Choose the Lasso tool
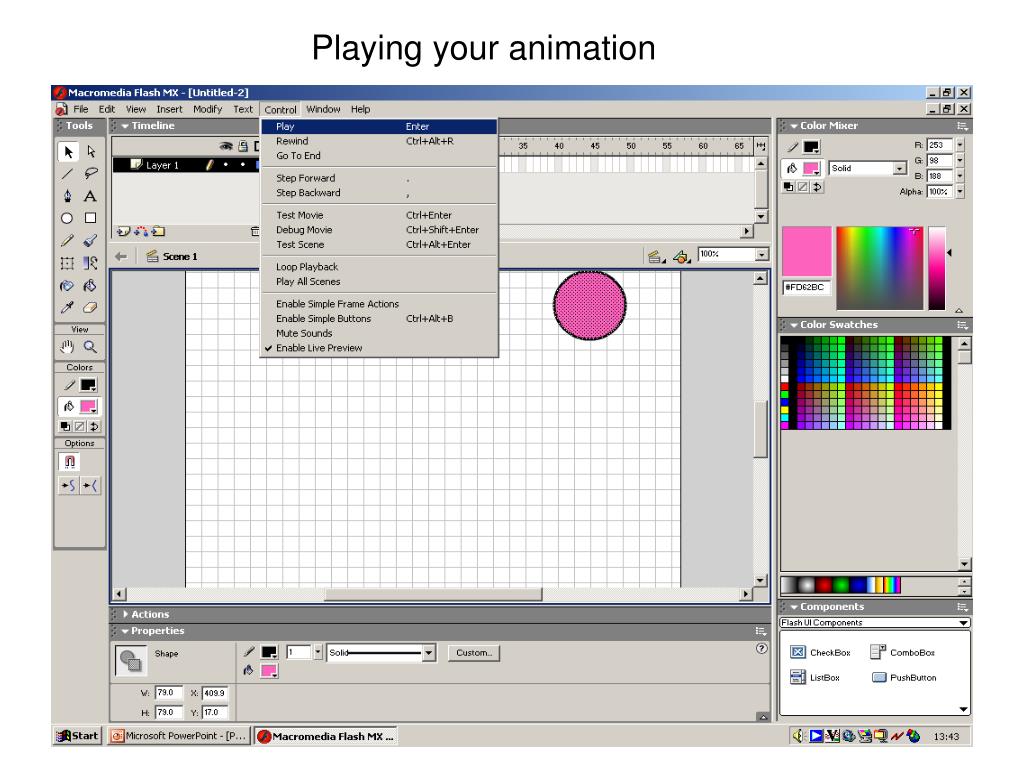 point(91,174)
